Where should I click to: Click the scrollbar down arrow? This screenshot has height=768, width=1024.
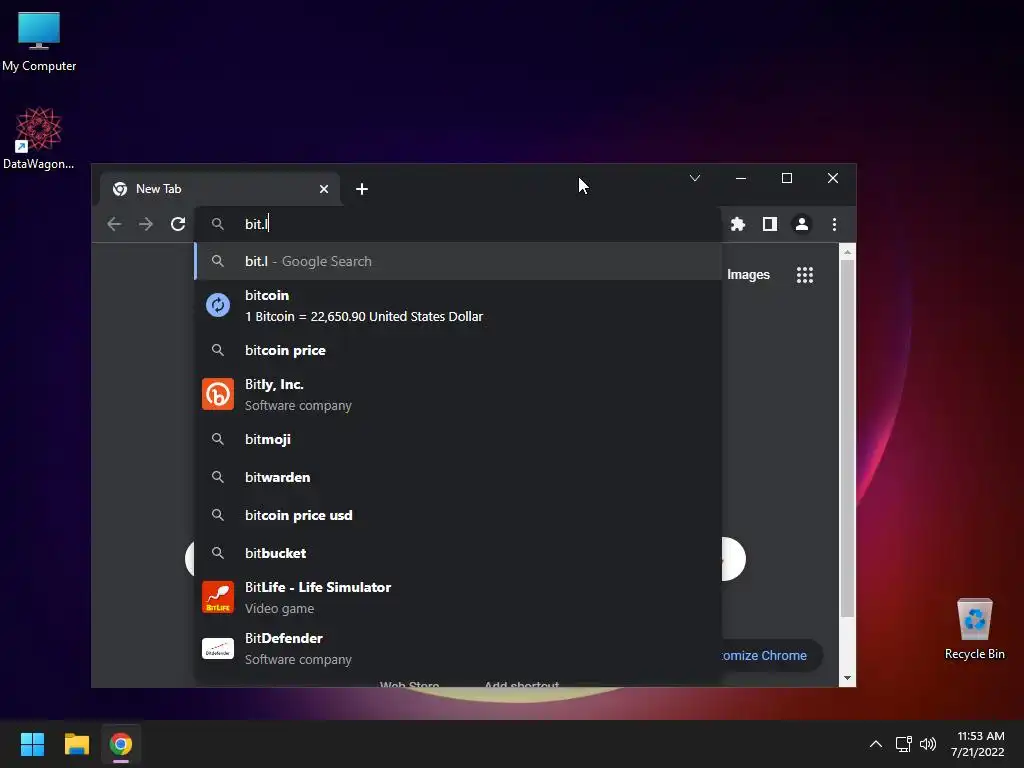[847, 678]
